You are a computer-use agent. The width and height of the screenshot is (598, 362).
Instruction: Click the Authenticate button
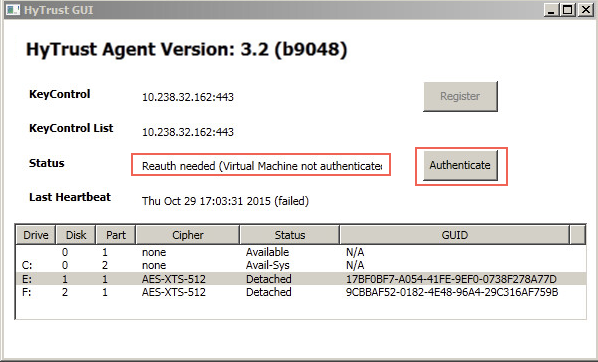pyautogui.click(x=460, y=165)
